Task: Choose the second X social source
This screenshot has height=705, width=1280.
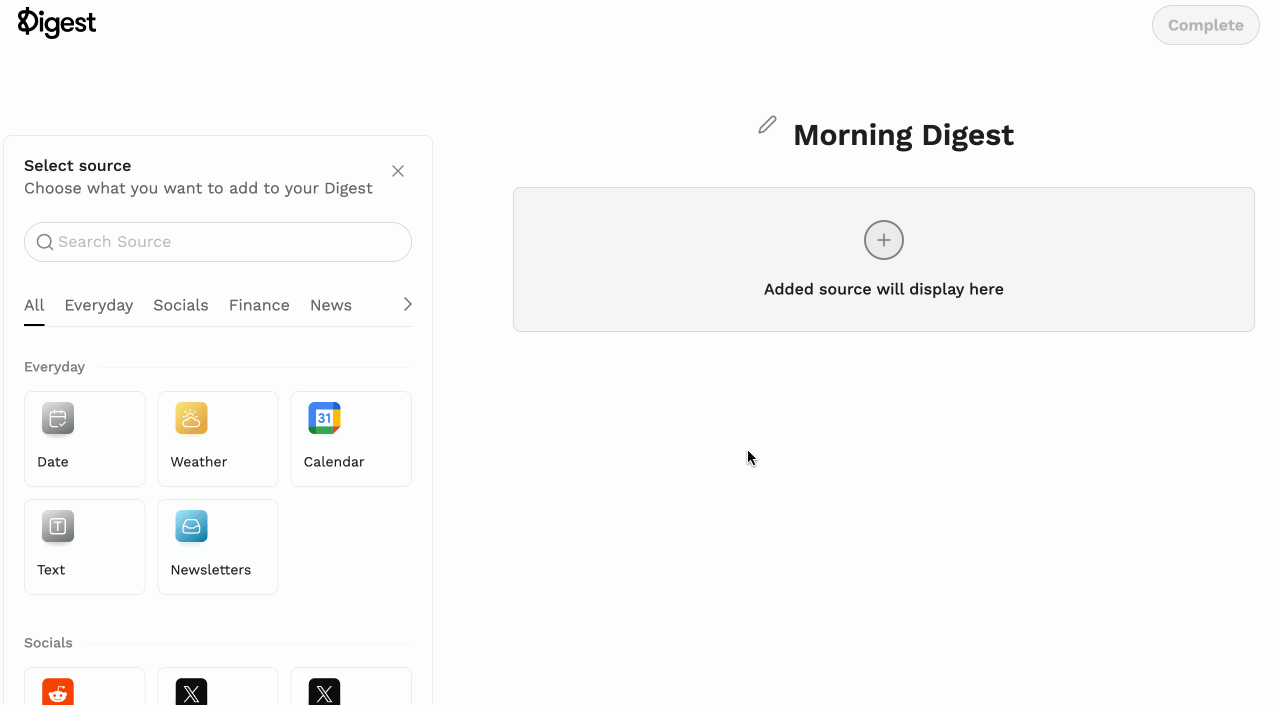Action: pos(324,691)
